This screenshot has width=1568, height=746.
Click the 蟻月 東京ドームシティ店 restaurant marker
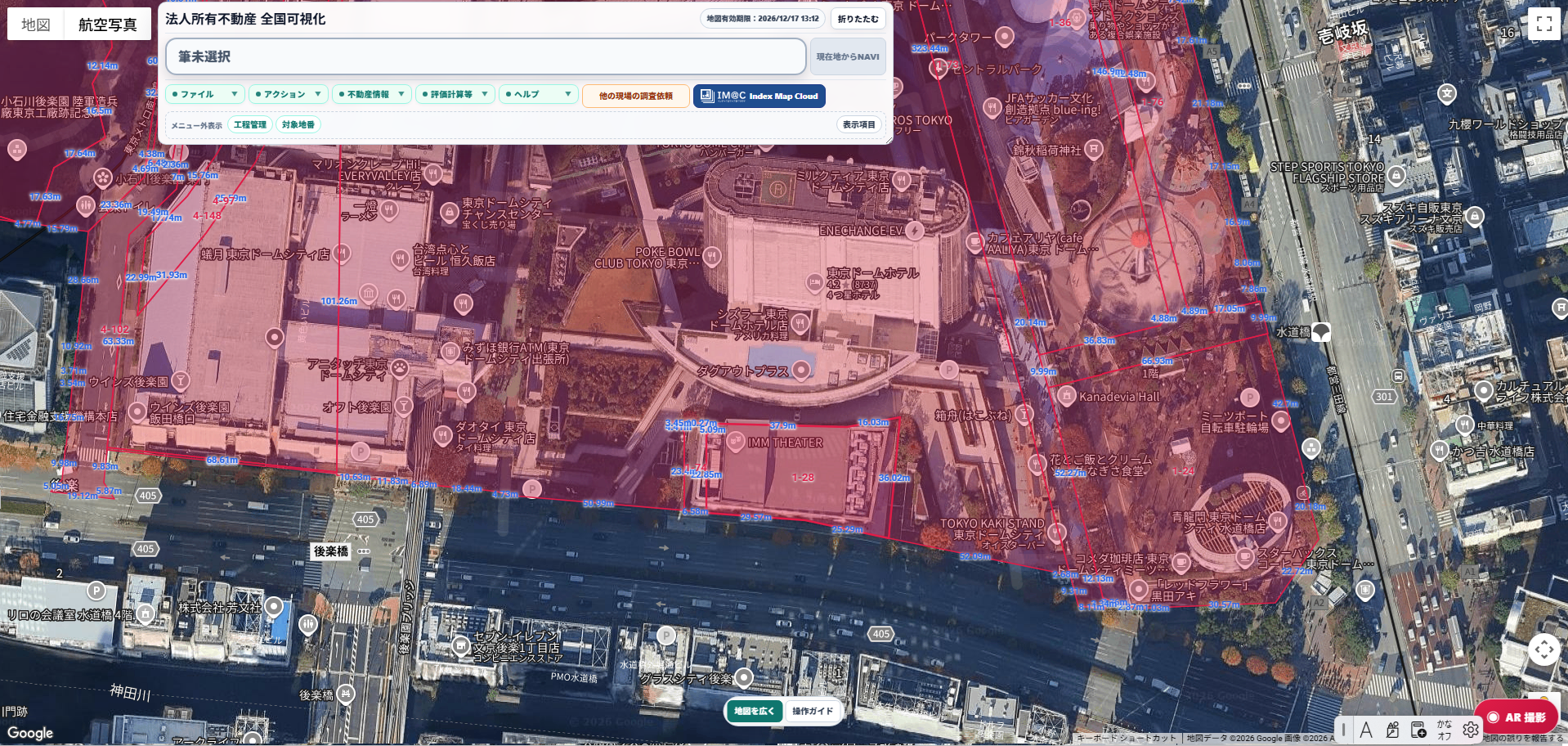(x=342, y=254)
